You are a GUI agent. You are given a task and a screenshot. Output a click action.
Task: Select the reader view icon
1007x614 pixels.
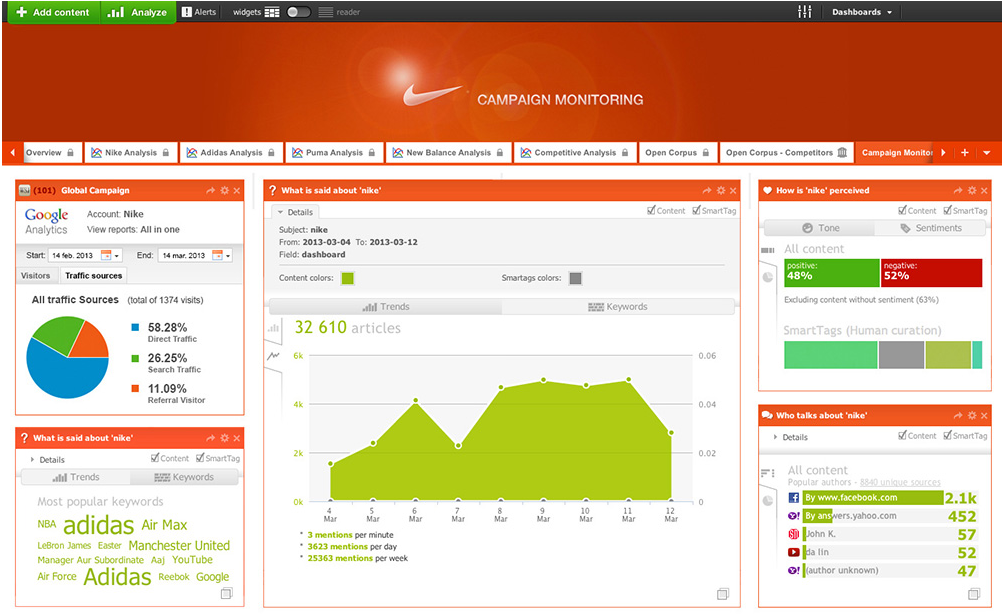tap(326, 12)
